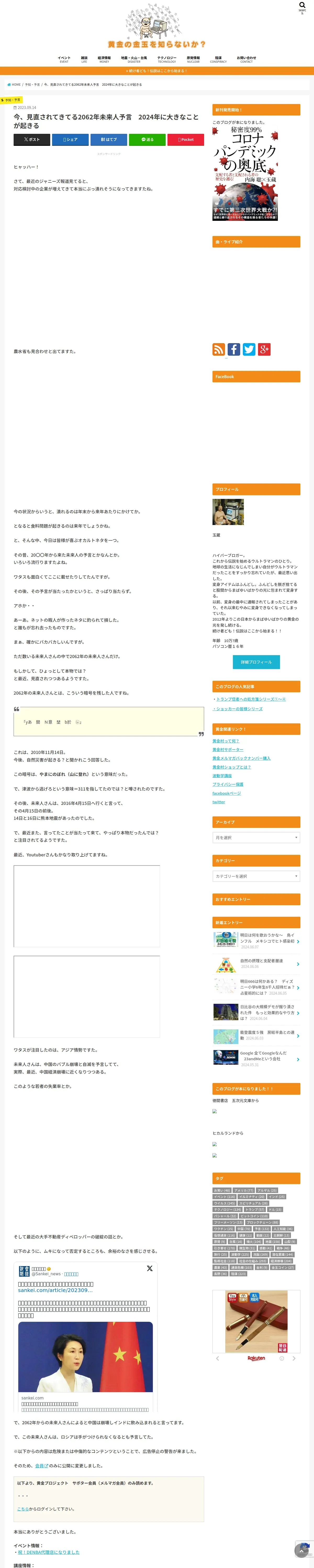Share article with the X ポスト button

pos(32,139)
